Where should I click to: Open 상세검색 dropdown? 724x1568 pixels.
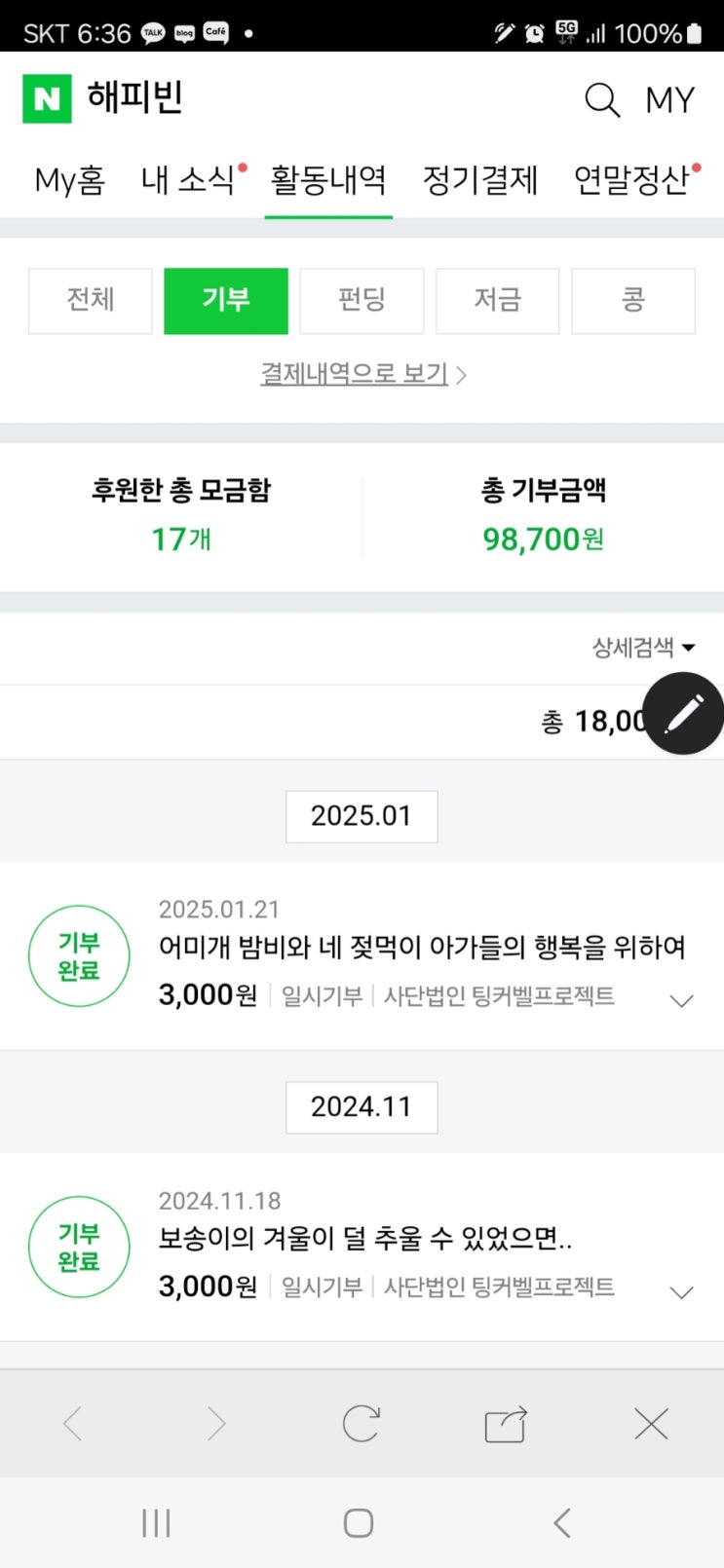point(643,648)
